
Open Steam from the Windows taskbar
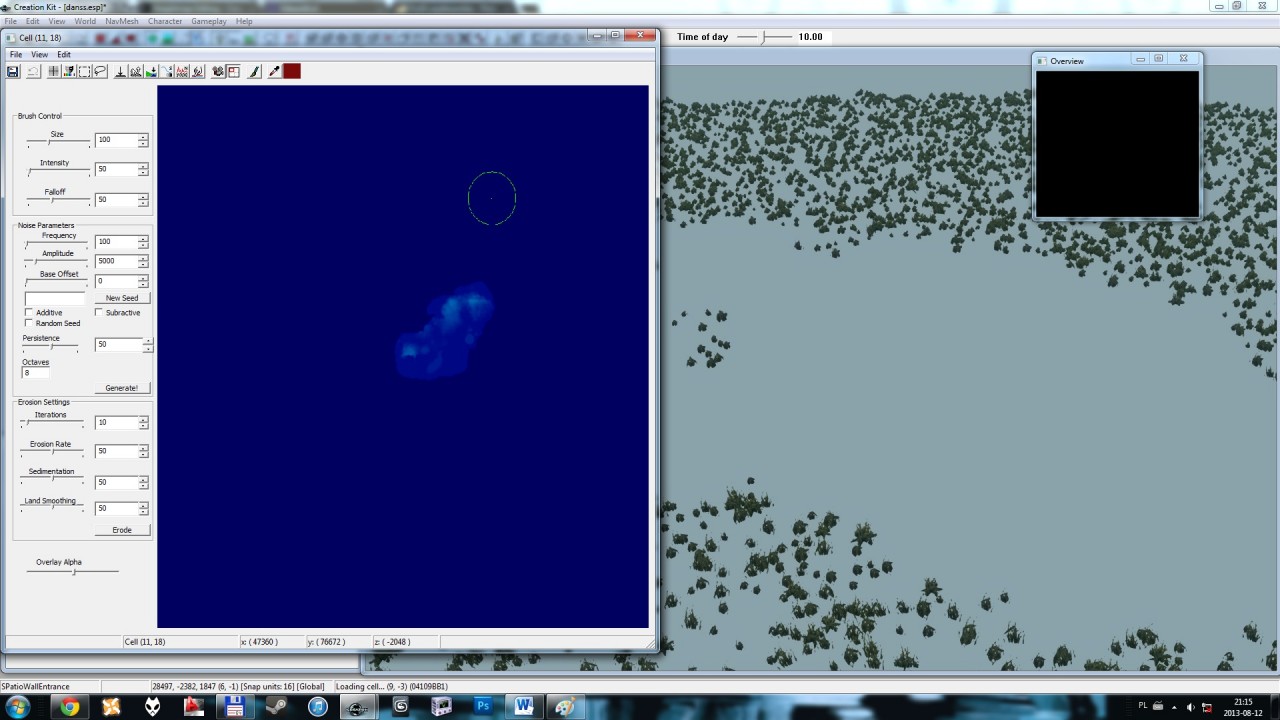(x=276, y=706)
